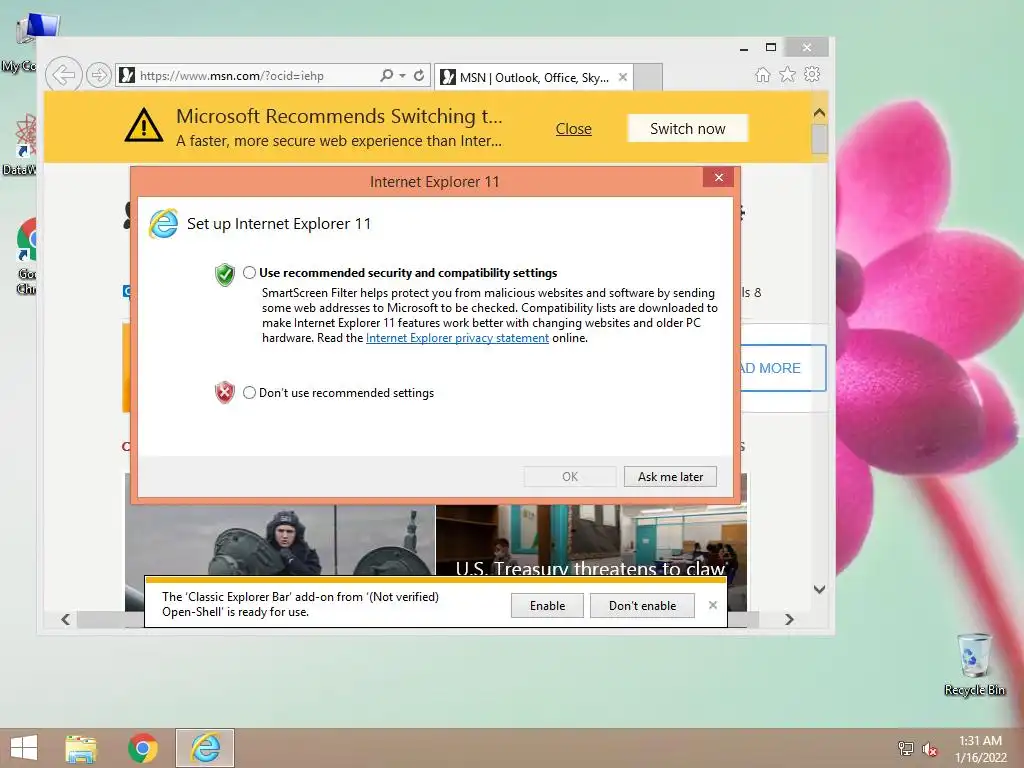The image size is (1024, 768).
Task: Close the MSN browser tab
Action: 623,77
